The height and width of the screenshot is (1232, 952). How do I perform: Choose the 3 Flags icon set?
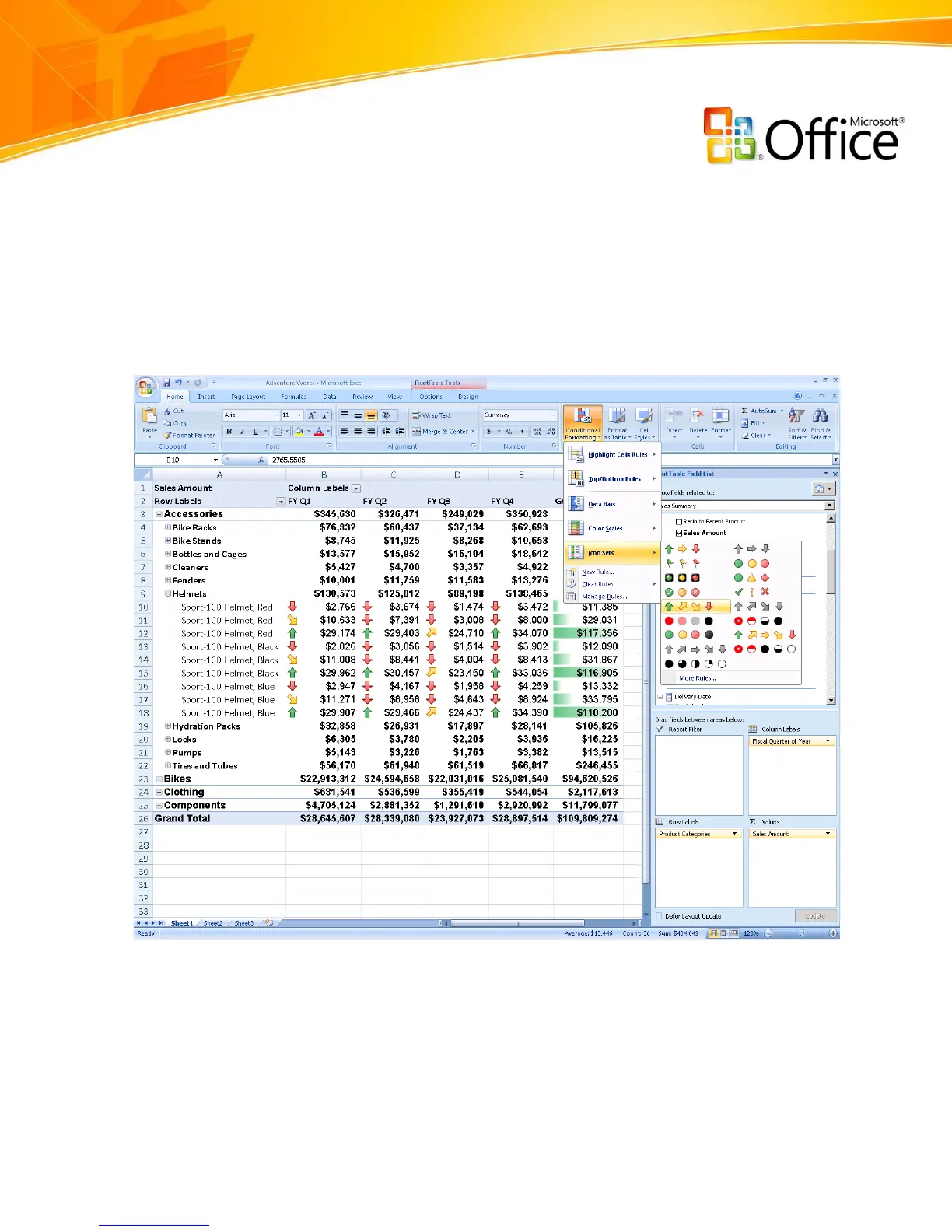[682, 563]
